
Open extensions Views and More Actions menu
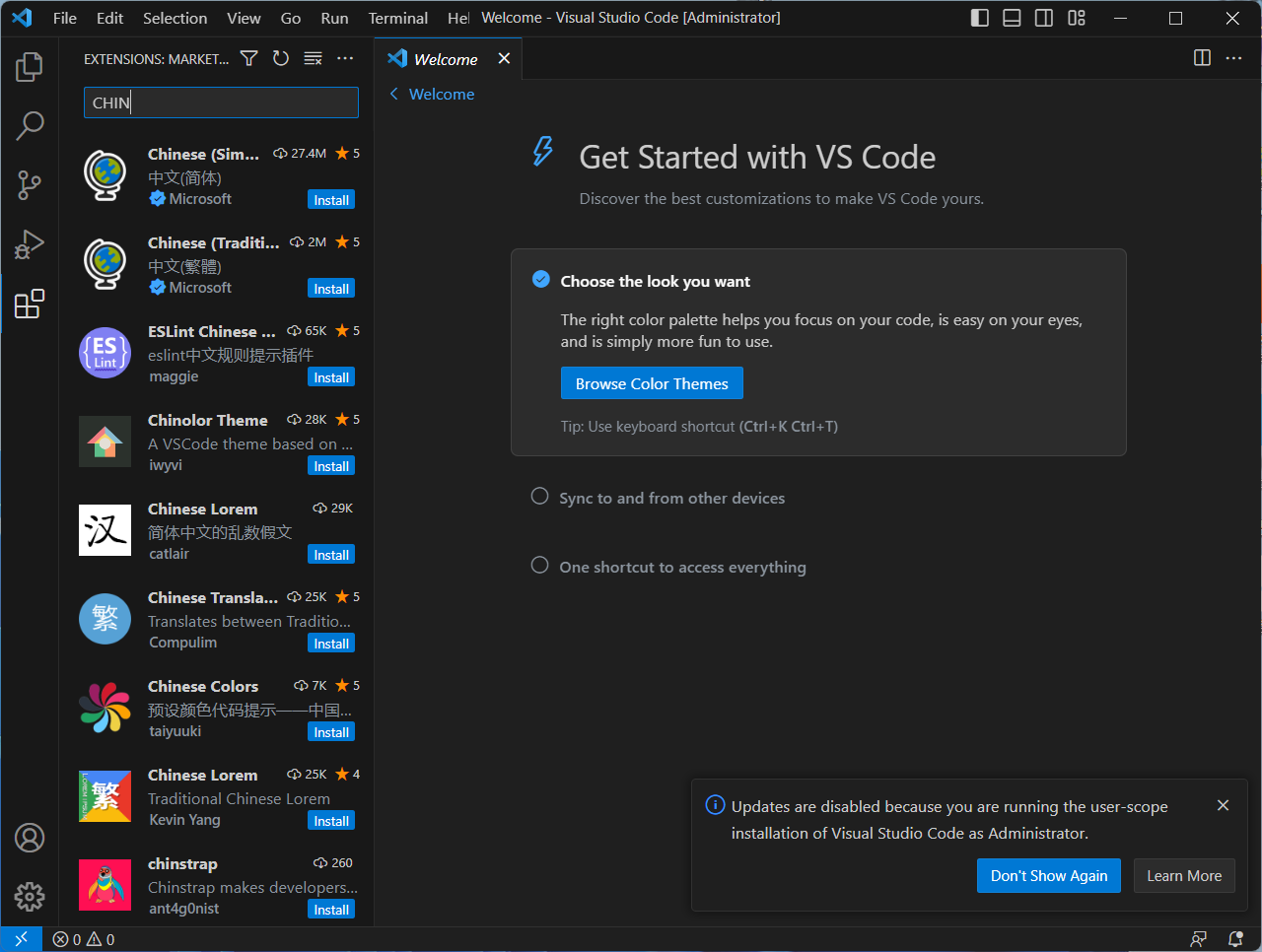tap(345, 59)
